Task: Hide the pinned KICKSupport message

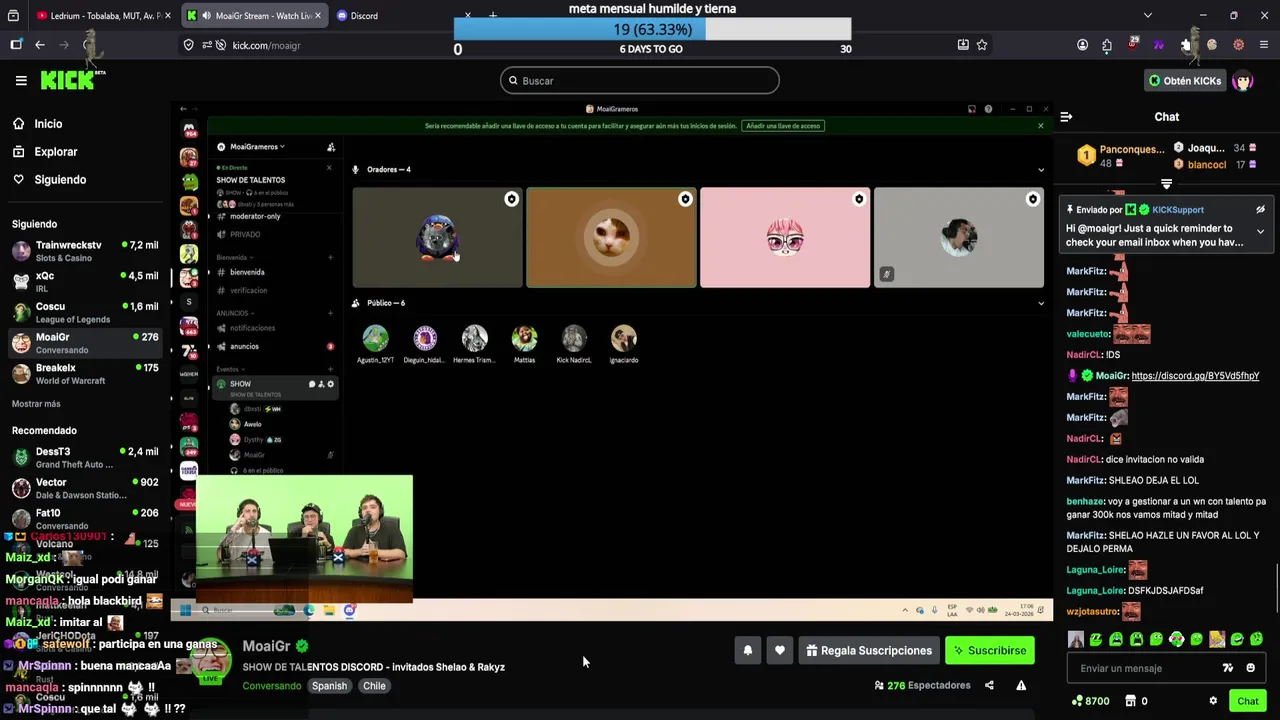Action: click(x=1260, y=210)
